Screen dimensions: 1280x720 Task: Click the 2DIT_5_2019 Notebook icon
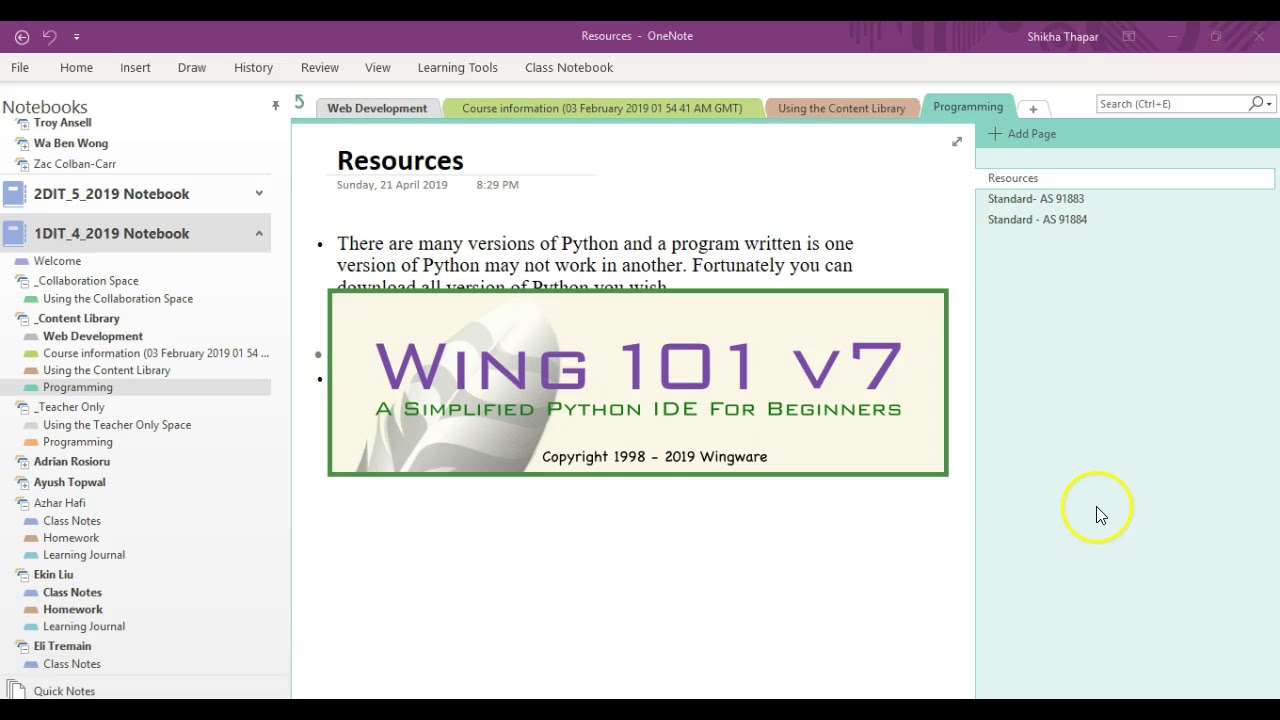14,193
